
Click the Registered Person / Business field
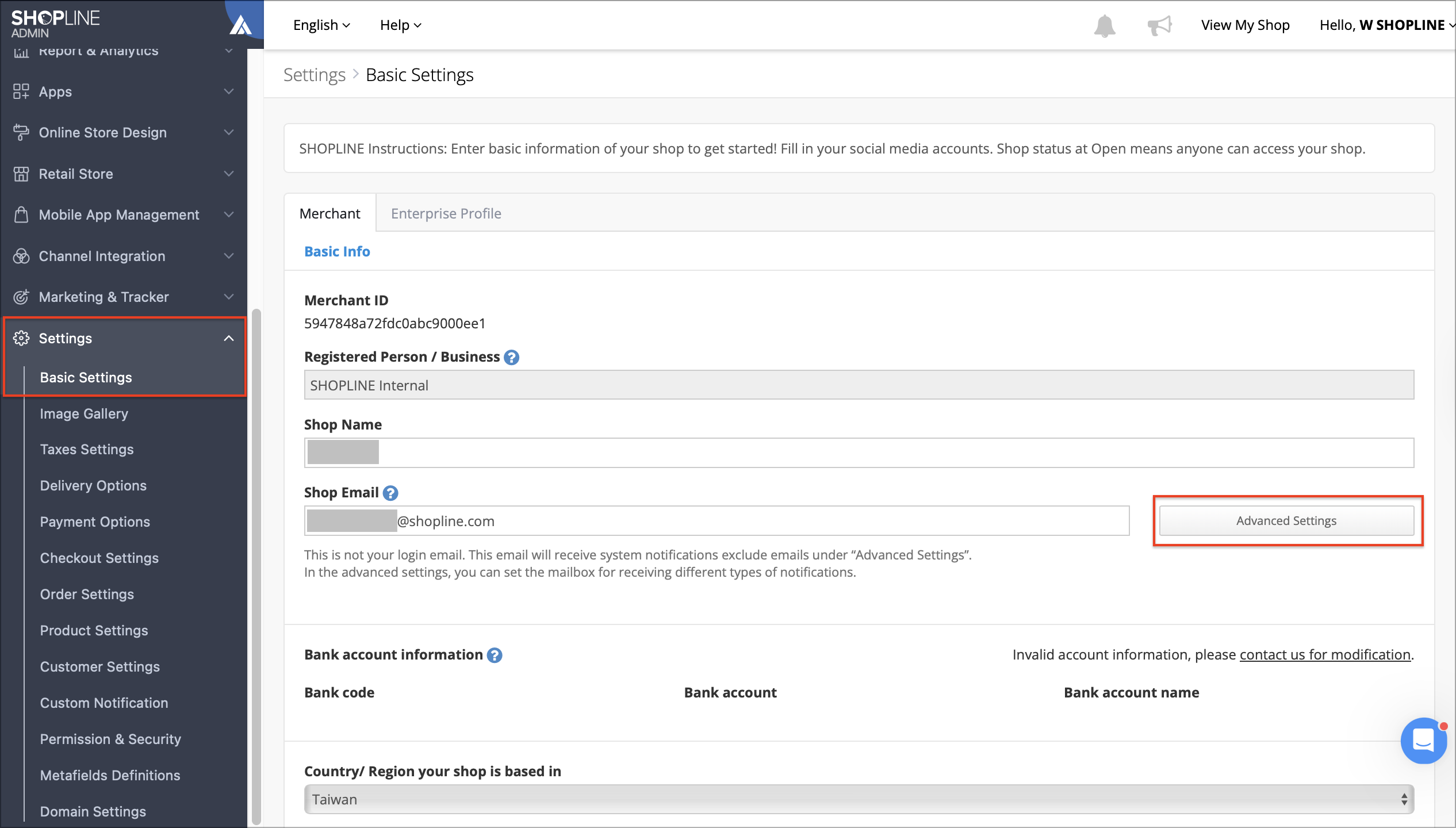[x=859, y=385]
